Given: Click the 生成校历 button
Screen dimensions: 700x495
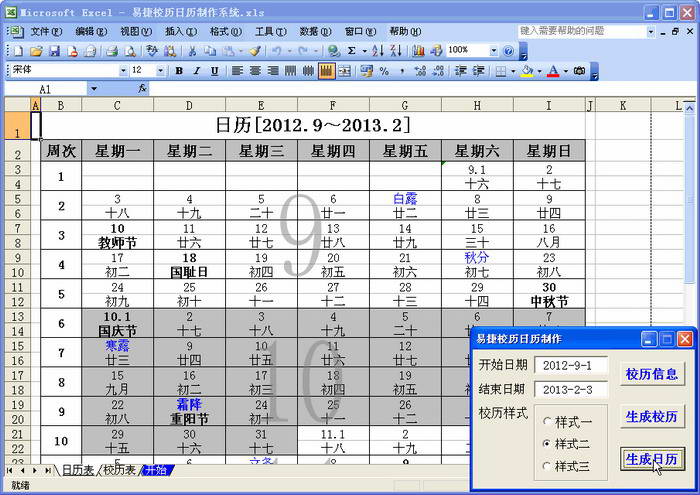Looking at the screenshot, I should tap(652, 416).
